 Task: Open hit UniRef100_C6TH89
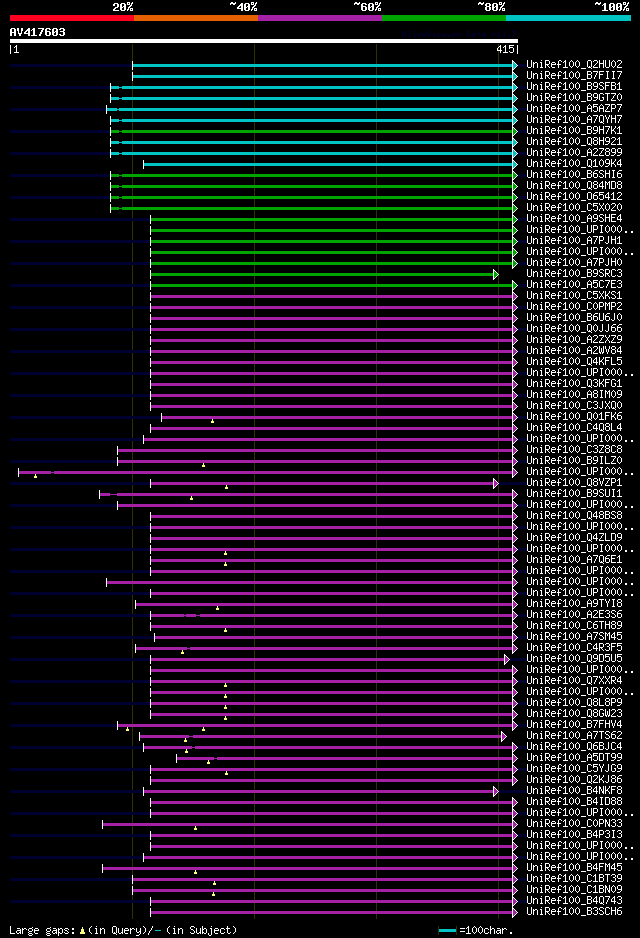[574, 626]
